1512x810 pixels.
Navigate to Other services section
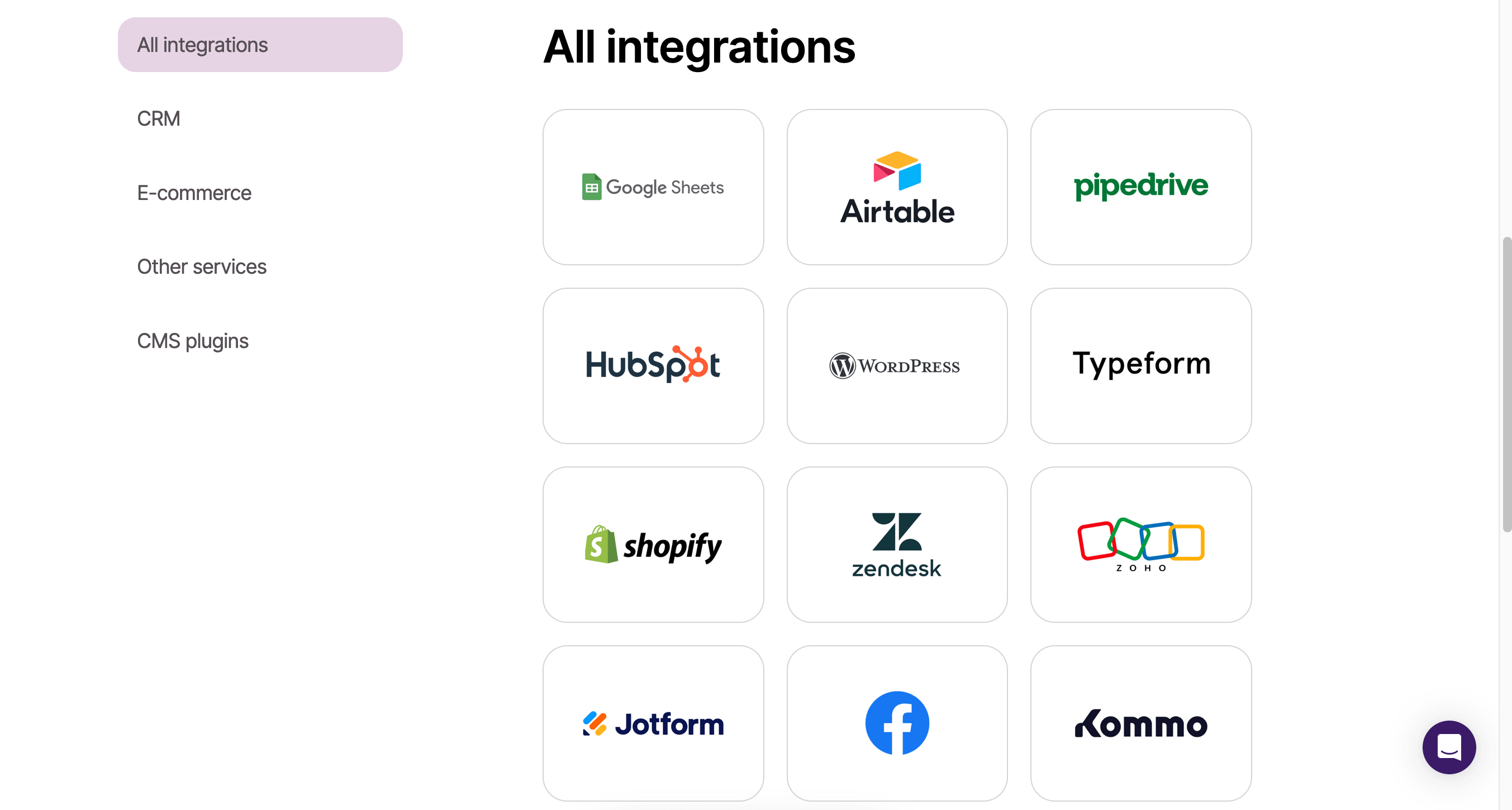pyautogui.click(x=202, y=266)
